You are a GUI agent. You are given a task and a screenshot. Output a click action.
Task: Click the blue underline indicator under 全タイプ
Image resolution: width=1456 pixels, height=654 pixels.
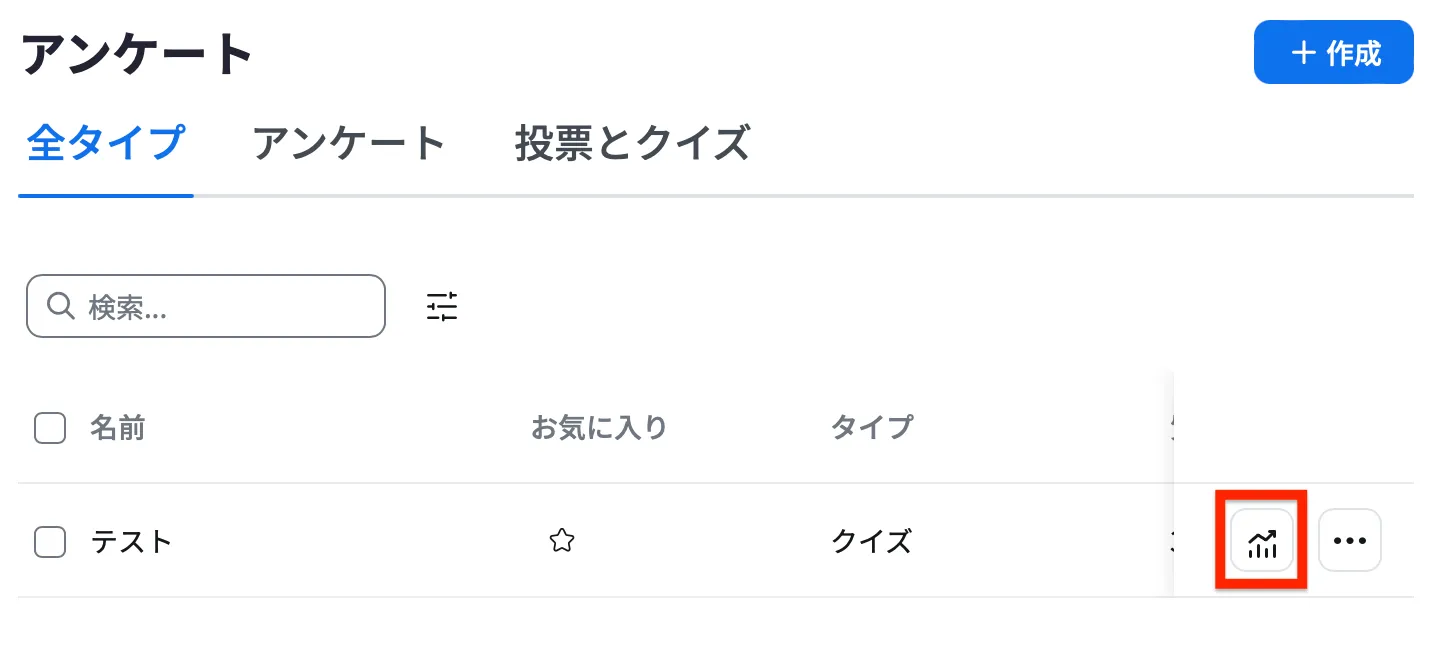coord(104,199)
